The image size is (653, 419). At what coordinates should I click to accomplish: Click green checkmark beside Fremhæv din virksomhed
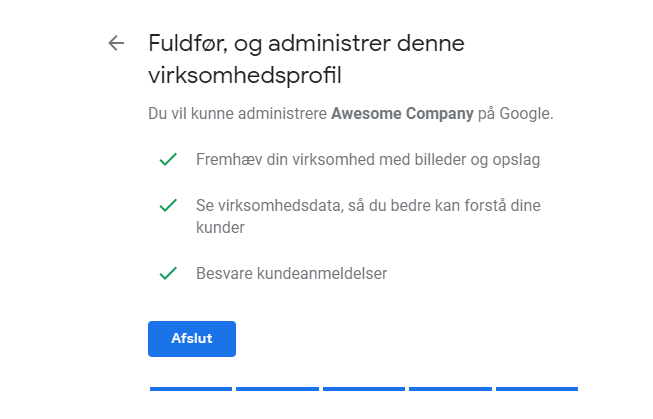(x=168, y=160)
